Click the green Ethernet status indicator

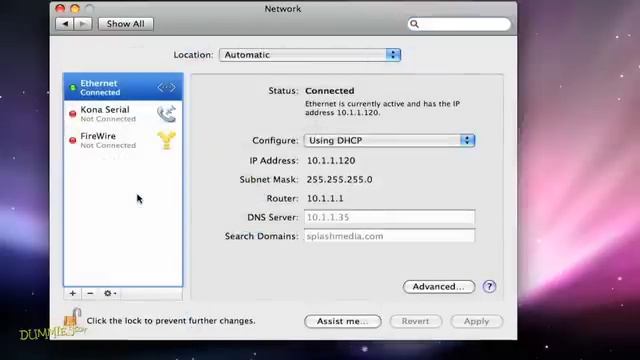[73, 87]
